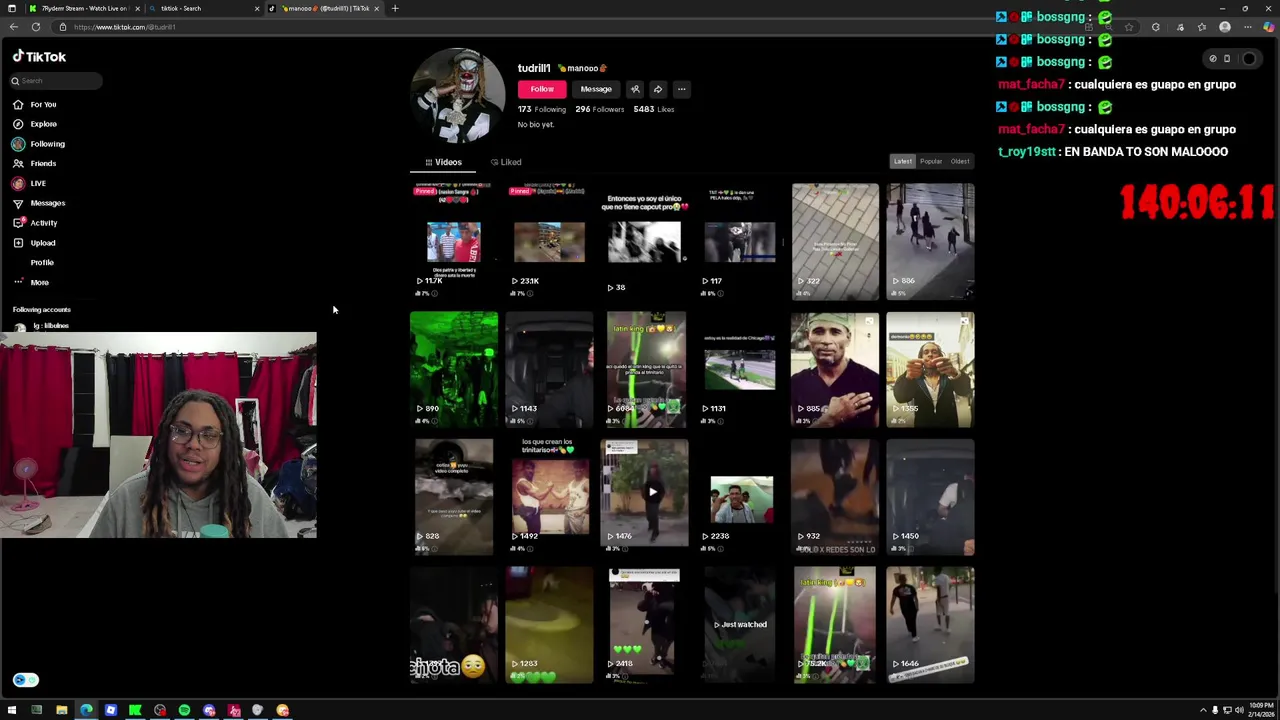The width and height of the screenshot is (1280, 720).
Task: Open the latin king video with 6084 views
Action: (645, 369)
